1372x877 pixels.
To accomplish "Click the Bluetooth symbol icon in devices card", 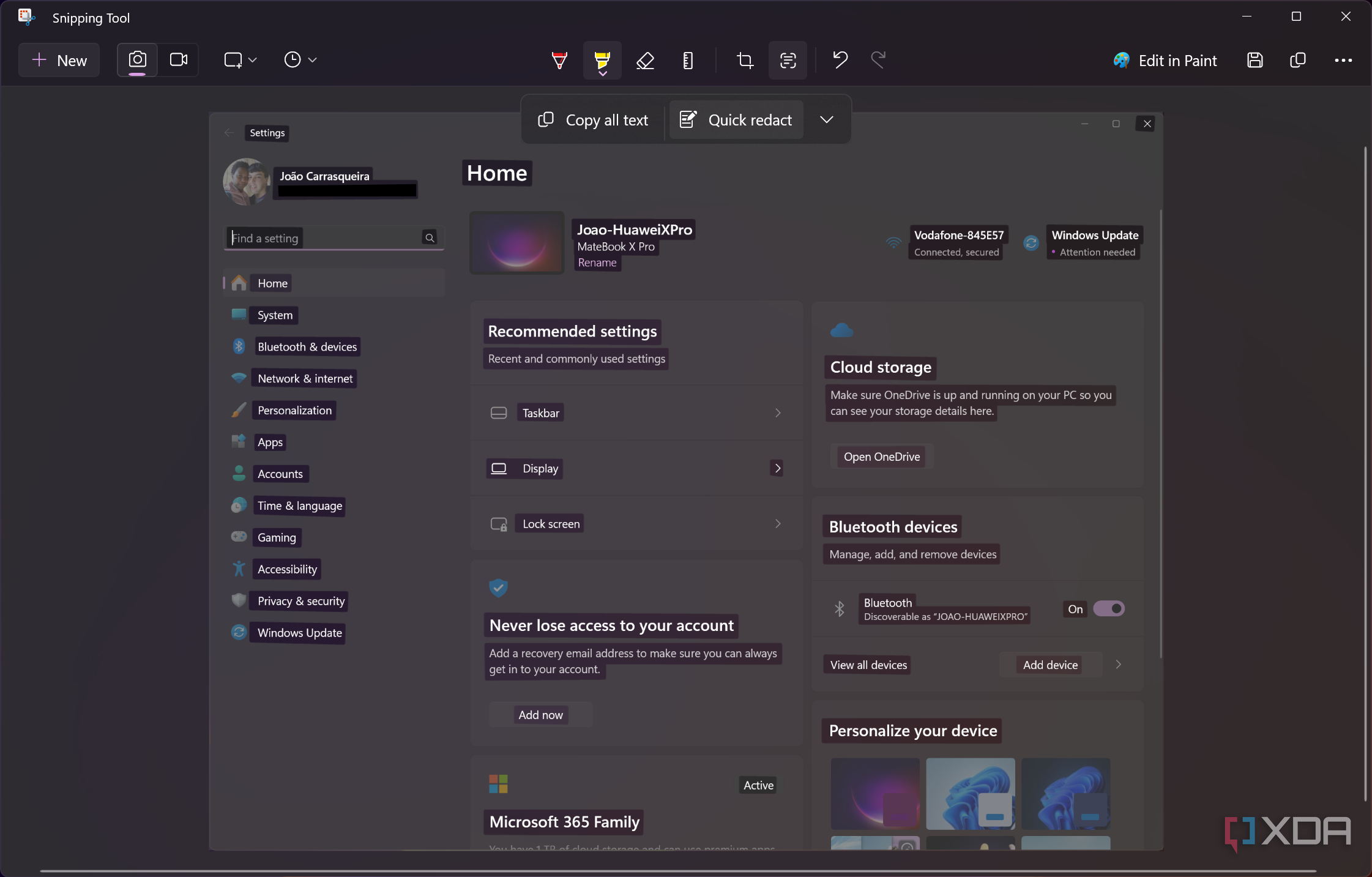I will 840,609.
